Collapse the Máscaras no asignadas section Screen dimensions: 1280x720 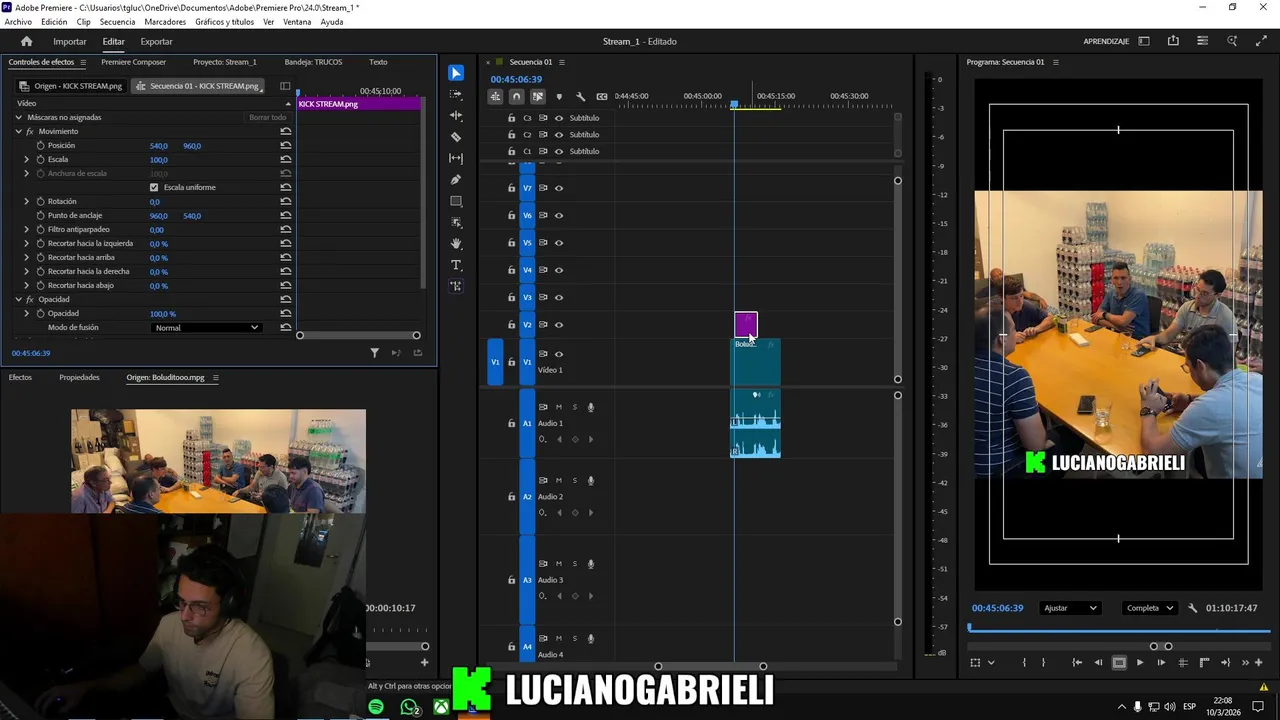point(18,118)
